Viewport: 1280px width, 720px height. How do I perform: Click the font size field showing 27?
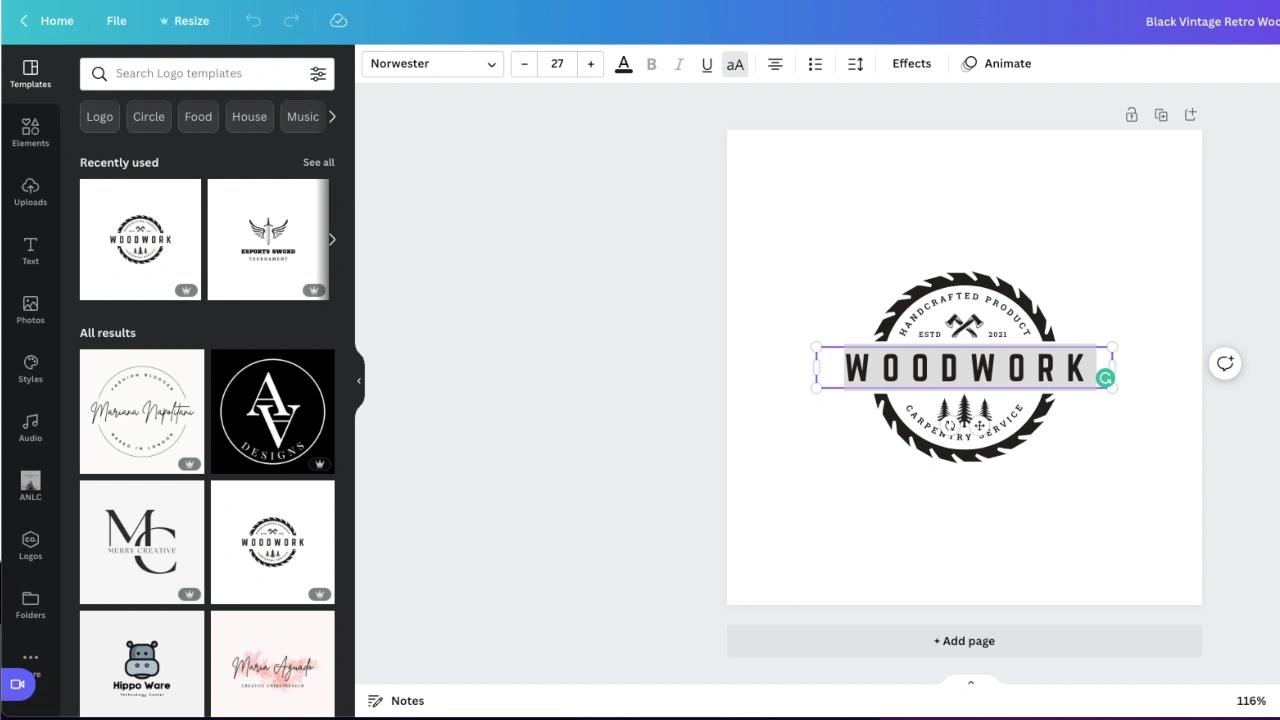pos(557,64)
